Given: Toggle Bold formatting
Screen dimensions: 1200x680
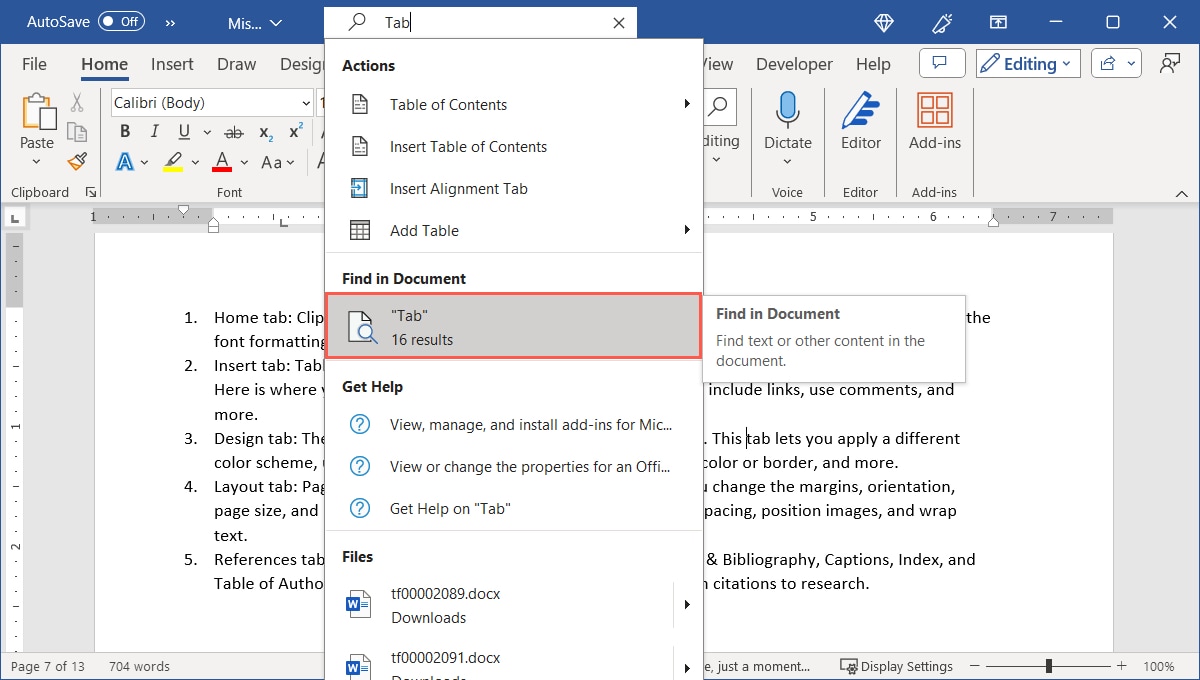Looking at the screenshot, I should pos(124,131).
